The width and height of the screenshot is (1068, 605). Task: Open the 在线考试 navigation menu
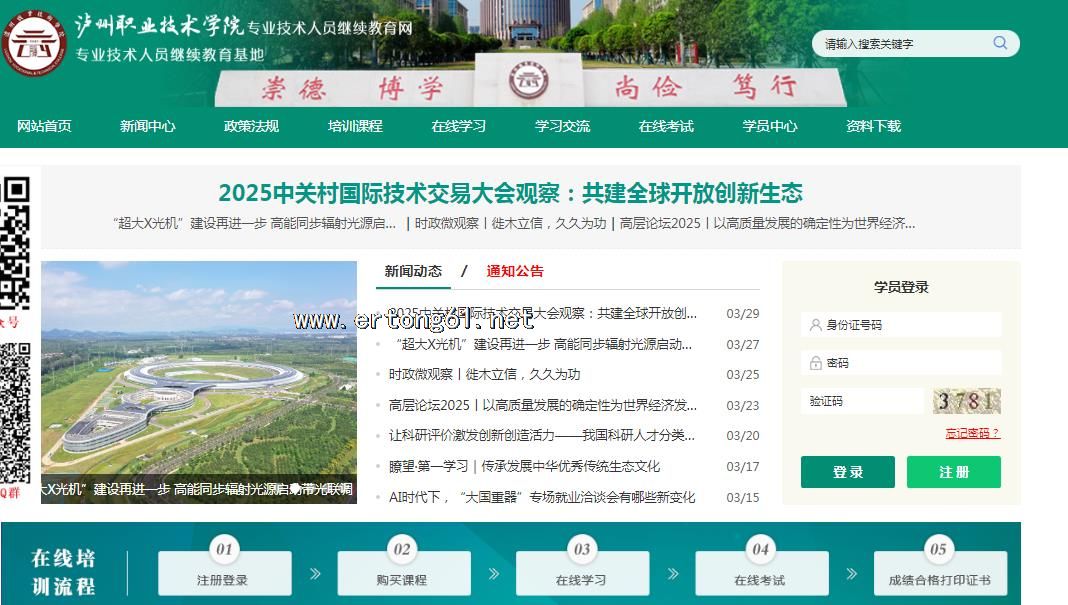(x=666, y=126)
